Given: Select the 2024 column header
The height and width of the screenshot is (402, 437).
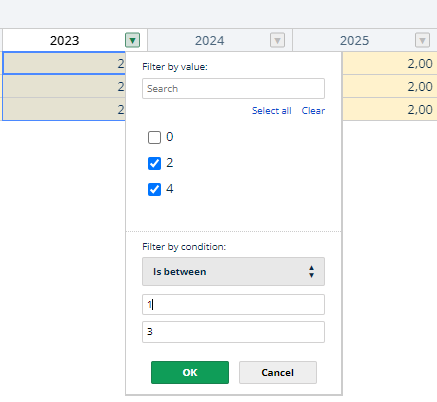Looking at the screenshot, I should click(209, 41).
